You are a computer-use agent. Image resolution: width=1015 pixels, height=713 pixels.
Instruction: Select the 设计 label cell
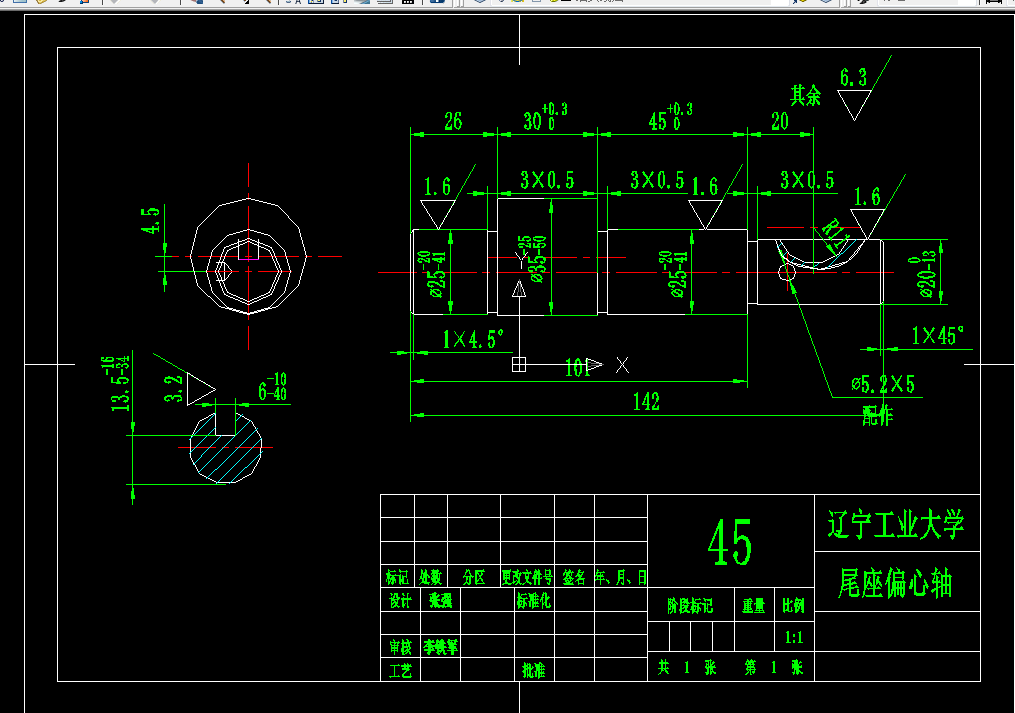point(400,600)
